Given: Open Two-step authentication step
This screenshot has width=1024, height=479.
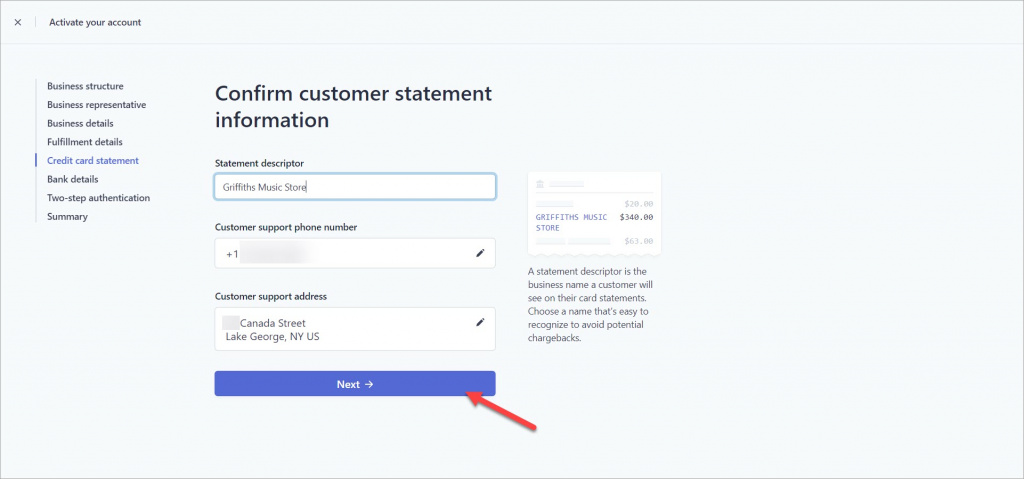Looking at the screenshot, I should coord(99,198).
